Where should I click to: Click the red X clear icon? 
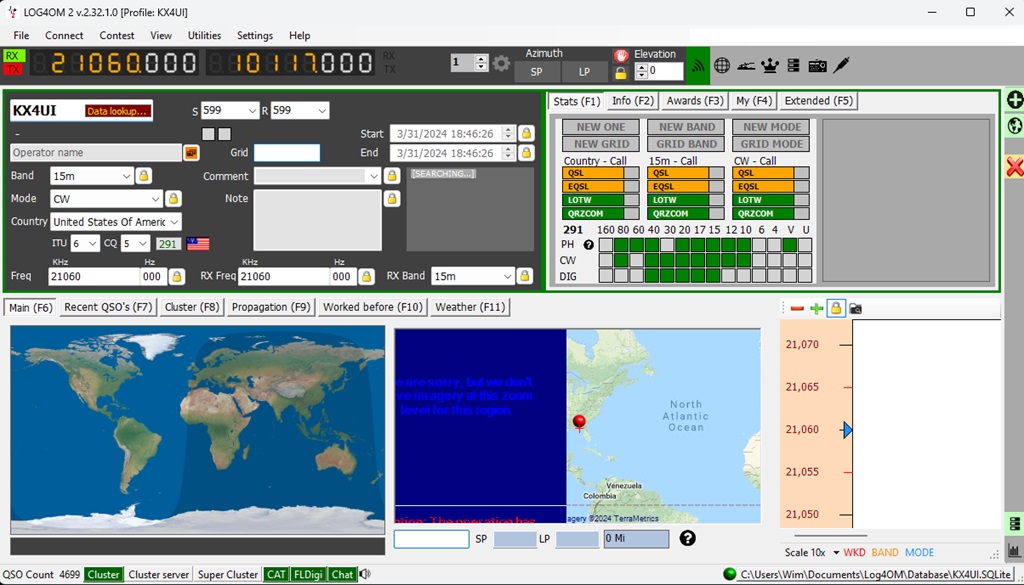click(x=1014, y=166)
